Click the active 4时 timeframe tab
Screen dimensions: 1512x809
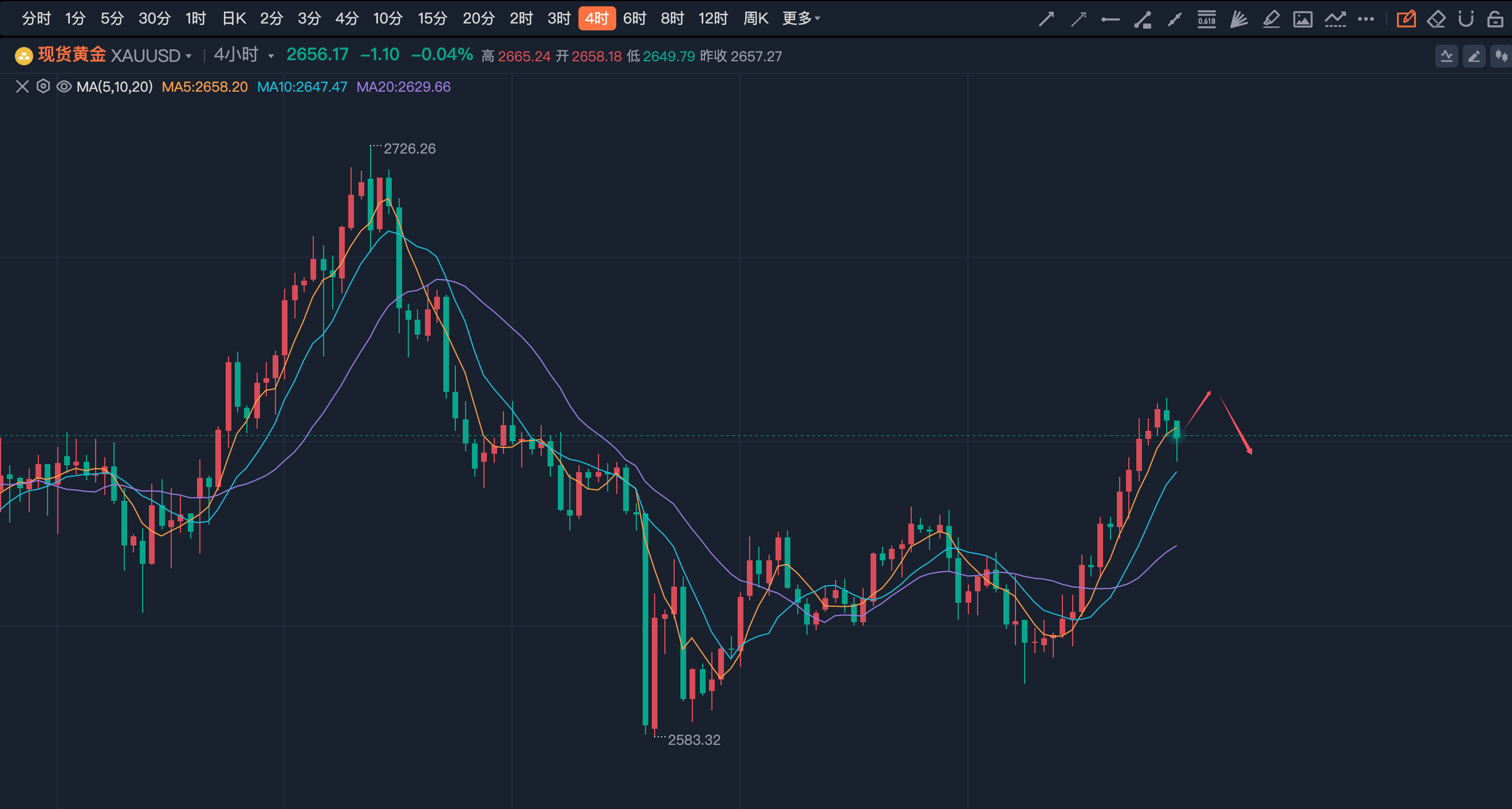click(x=596, y=19)
